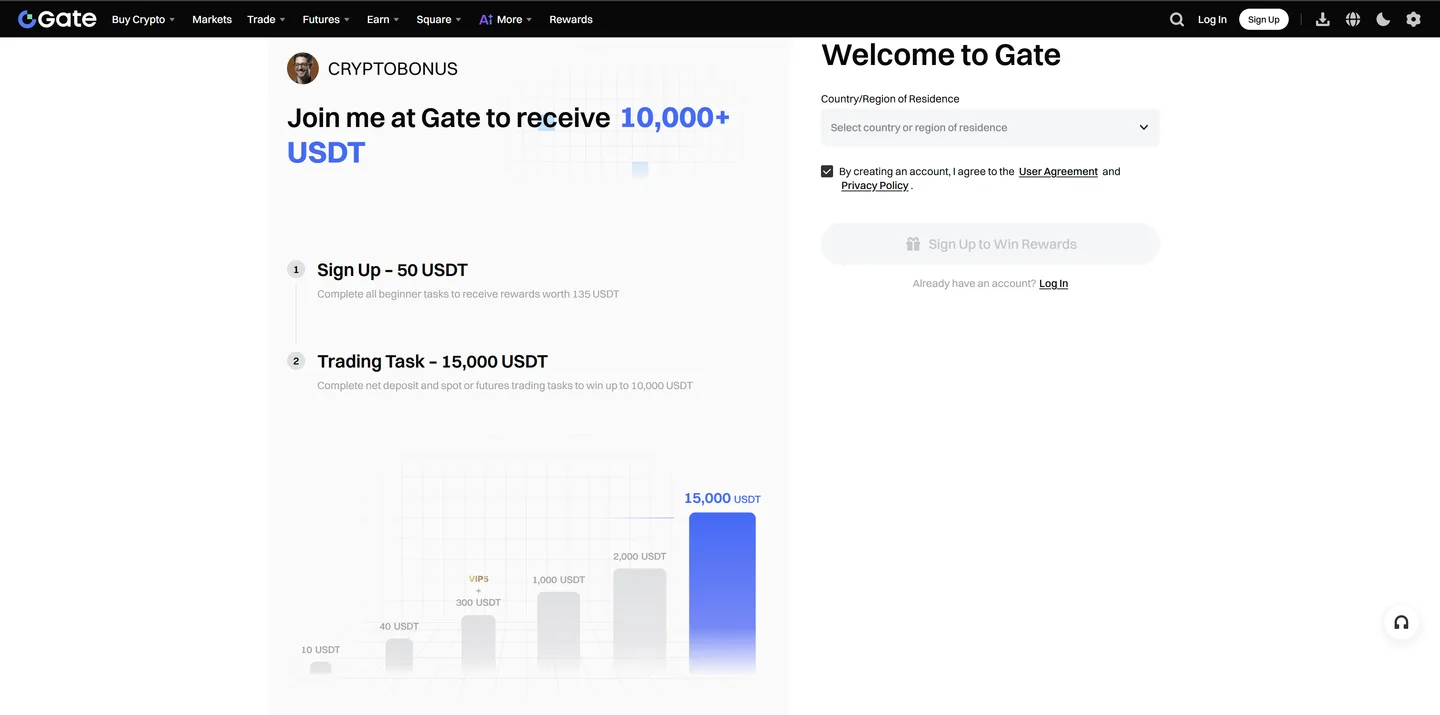Click the CRYPTOBONUS avatar photo

[303, 68]
